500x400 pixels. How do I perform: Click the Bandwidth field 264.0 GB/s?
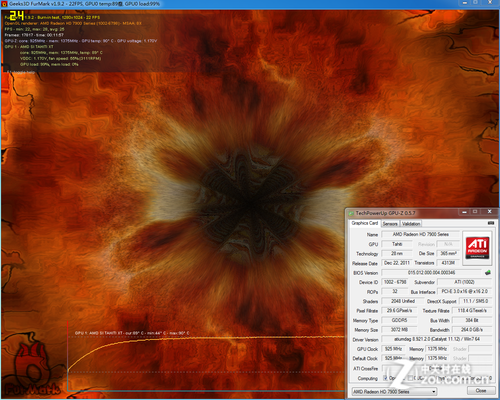pos(472,330)
